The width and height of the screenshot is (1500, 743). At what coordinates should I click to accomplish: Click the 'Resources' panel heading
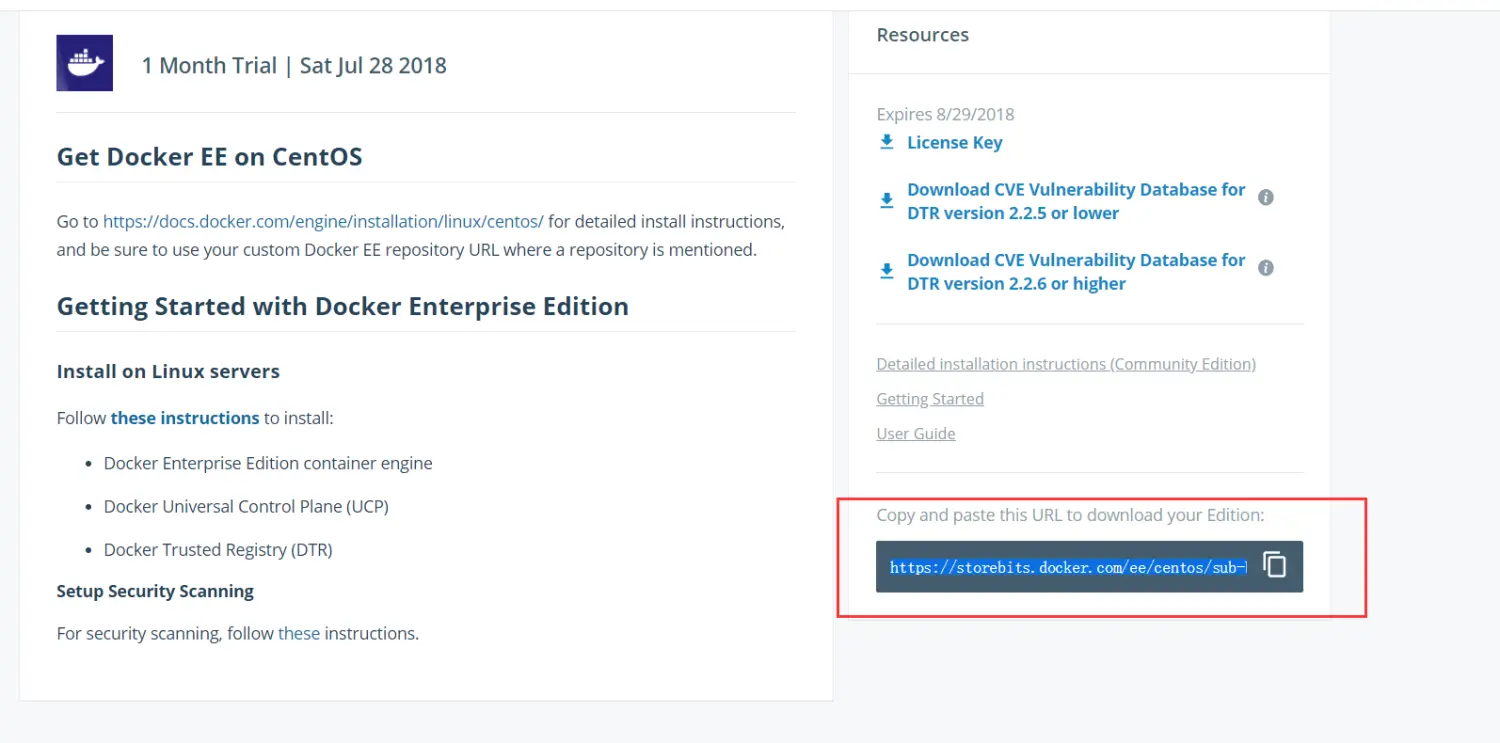[922, 35]
